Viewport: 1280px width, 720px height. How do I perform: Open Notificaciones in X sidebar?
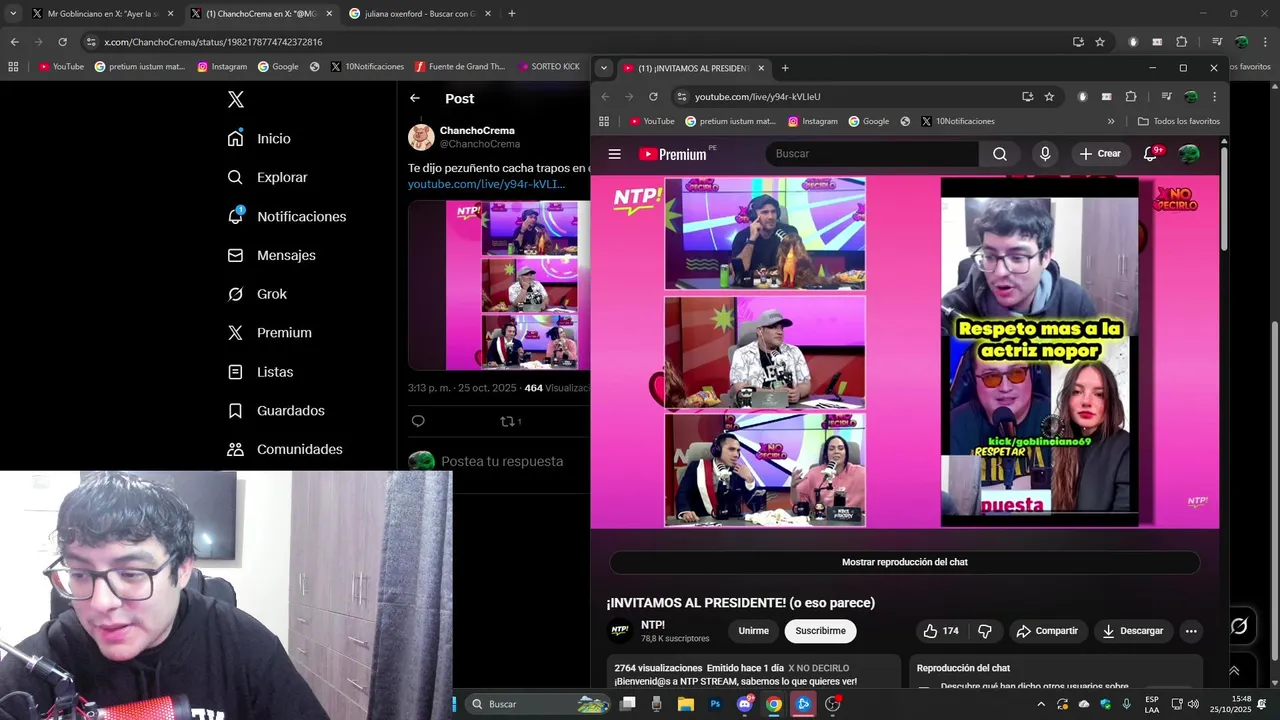[287, 216]
